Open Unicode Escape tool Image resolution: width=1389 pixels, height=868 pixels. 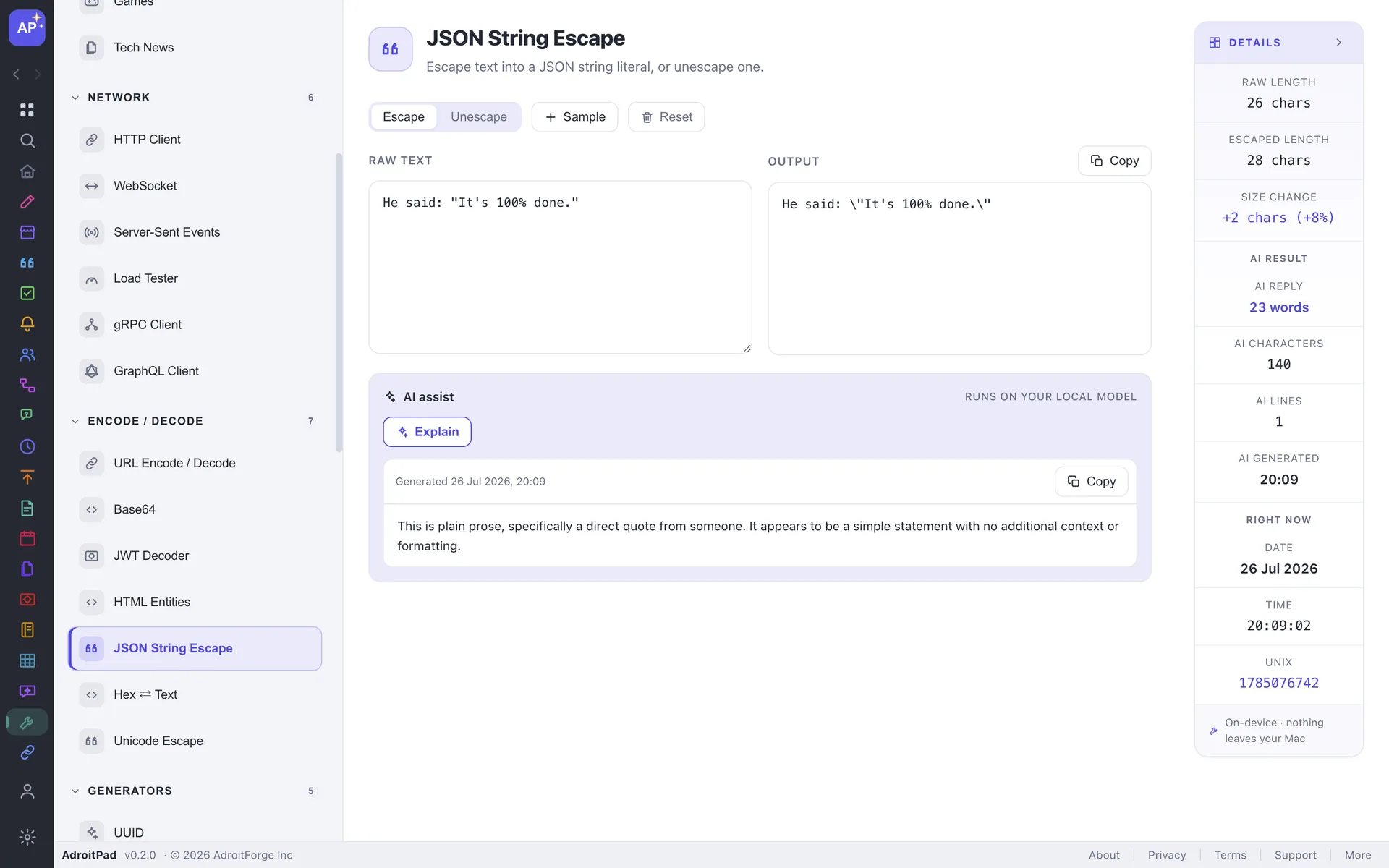coord(195,741)
